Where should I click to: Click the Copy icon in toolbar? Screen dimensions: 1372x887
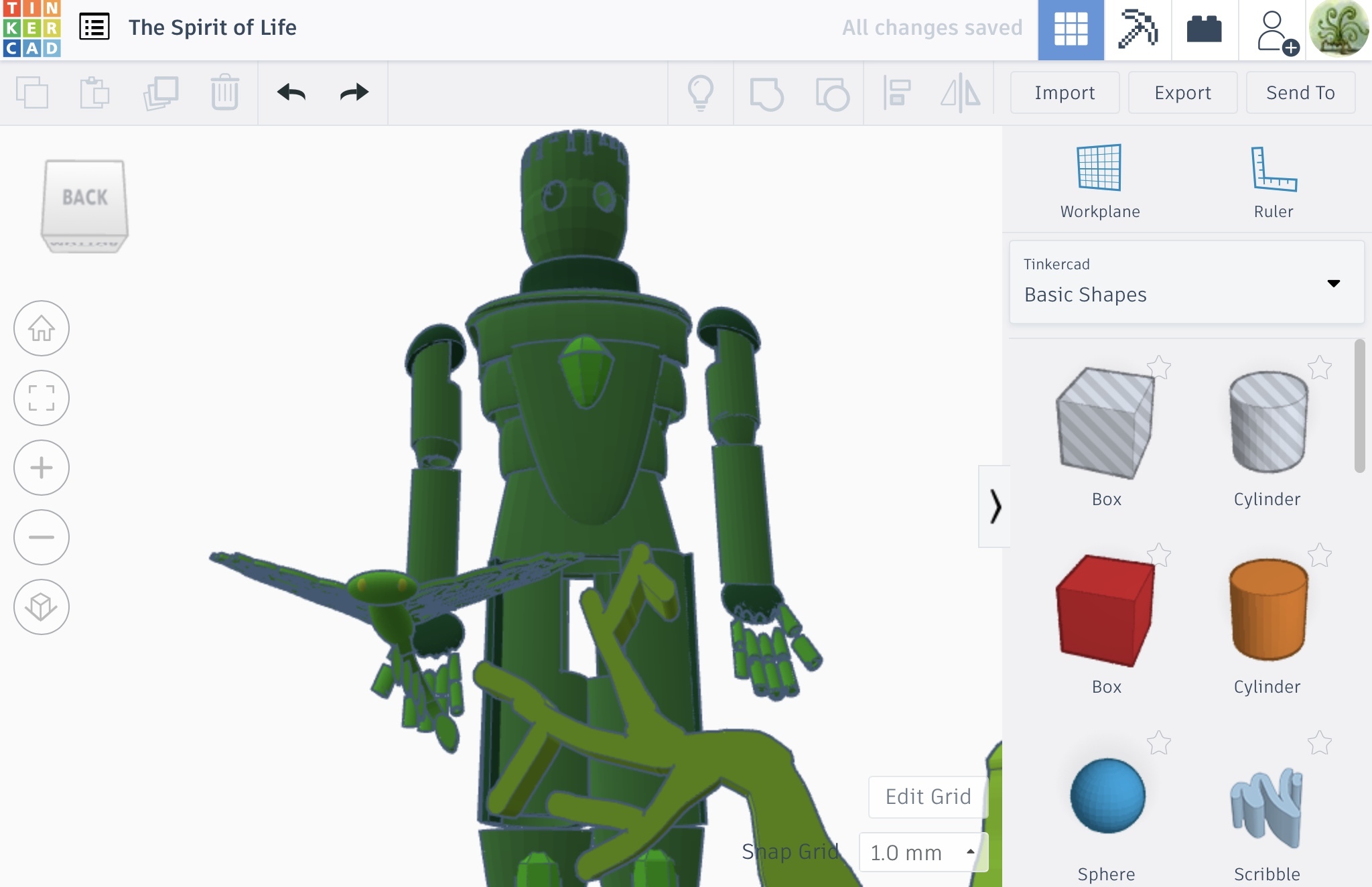point(32,92)
